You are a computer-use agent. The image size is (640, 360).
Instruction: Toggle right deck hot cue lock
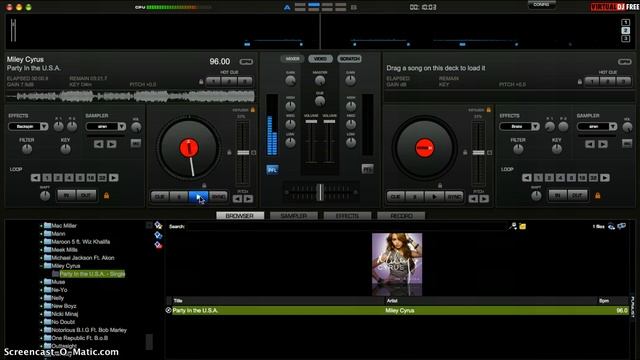click(x=580, y=82)
